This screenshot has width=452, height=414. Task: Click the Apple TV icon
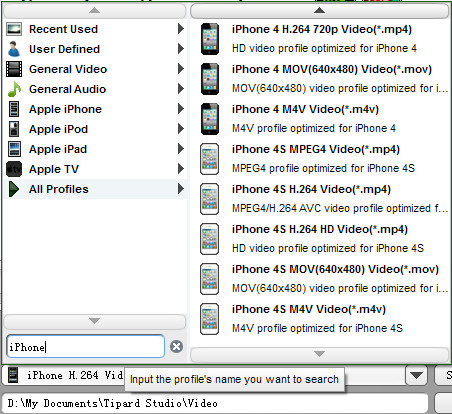[x=14, y=169]
